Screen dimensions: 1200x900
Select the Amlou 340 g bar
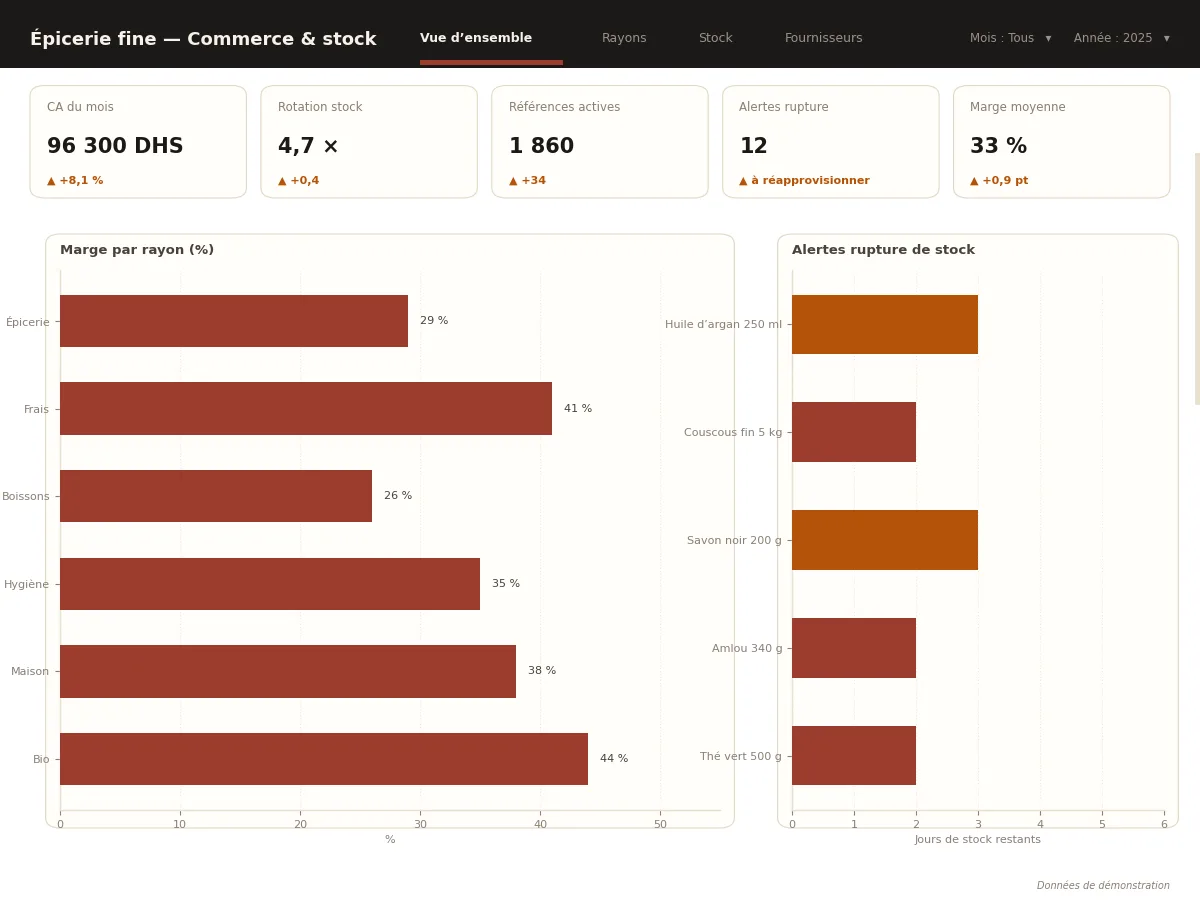(x=854, y=648)
